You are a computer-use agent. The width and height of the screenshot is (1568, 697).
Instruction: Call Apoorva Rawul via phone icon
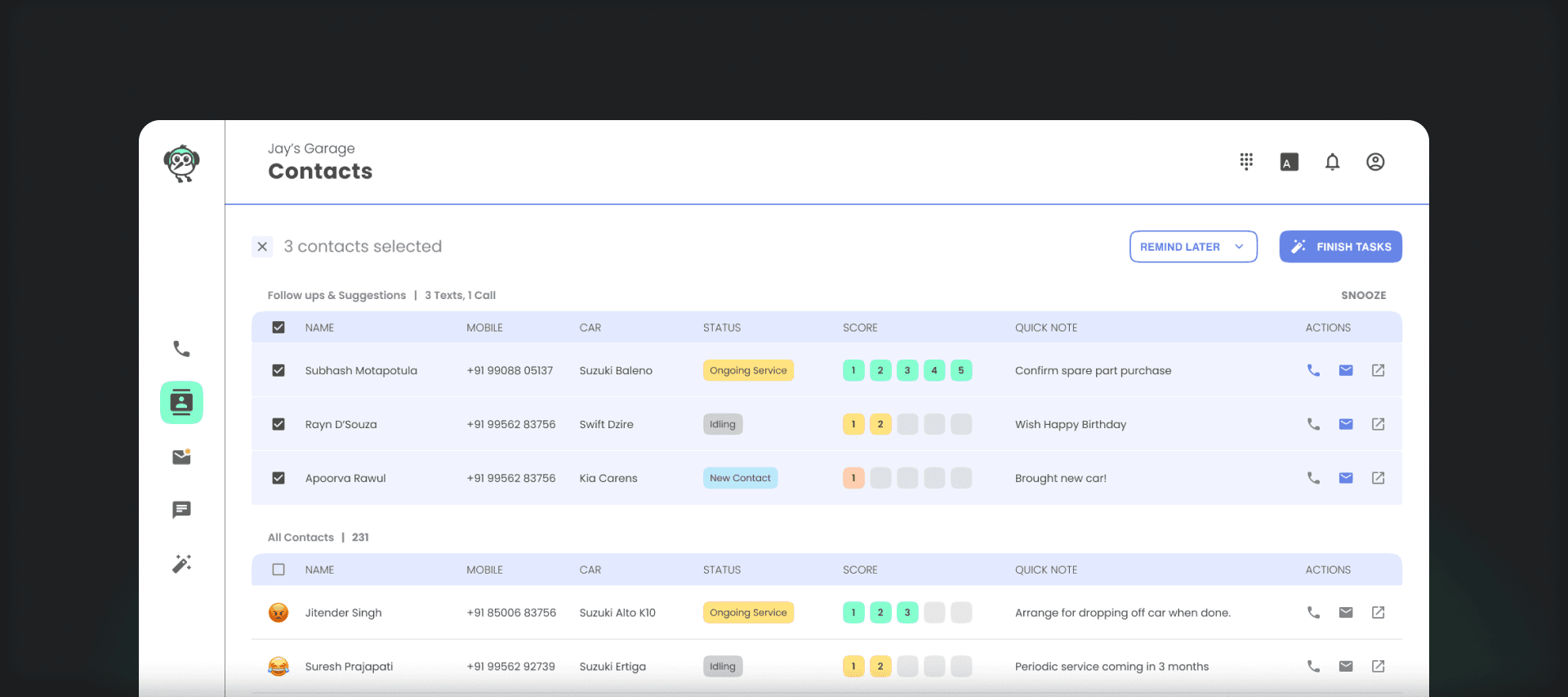point(1313,478)
